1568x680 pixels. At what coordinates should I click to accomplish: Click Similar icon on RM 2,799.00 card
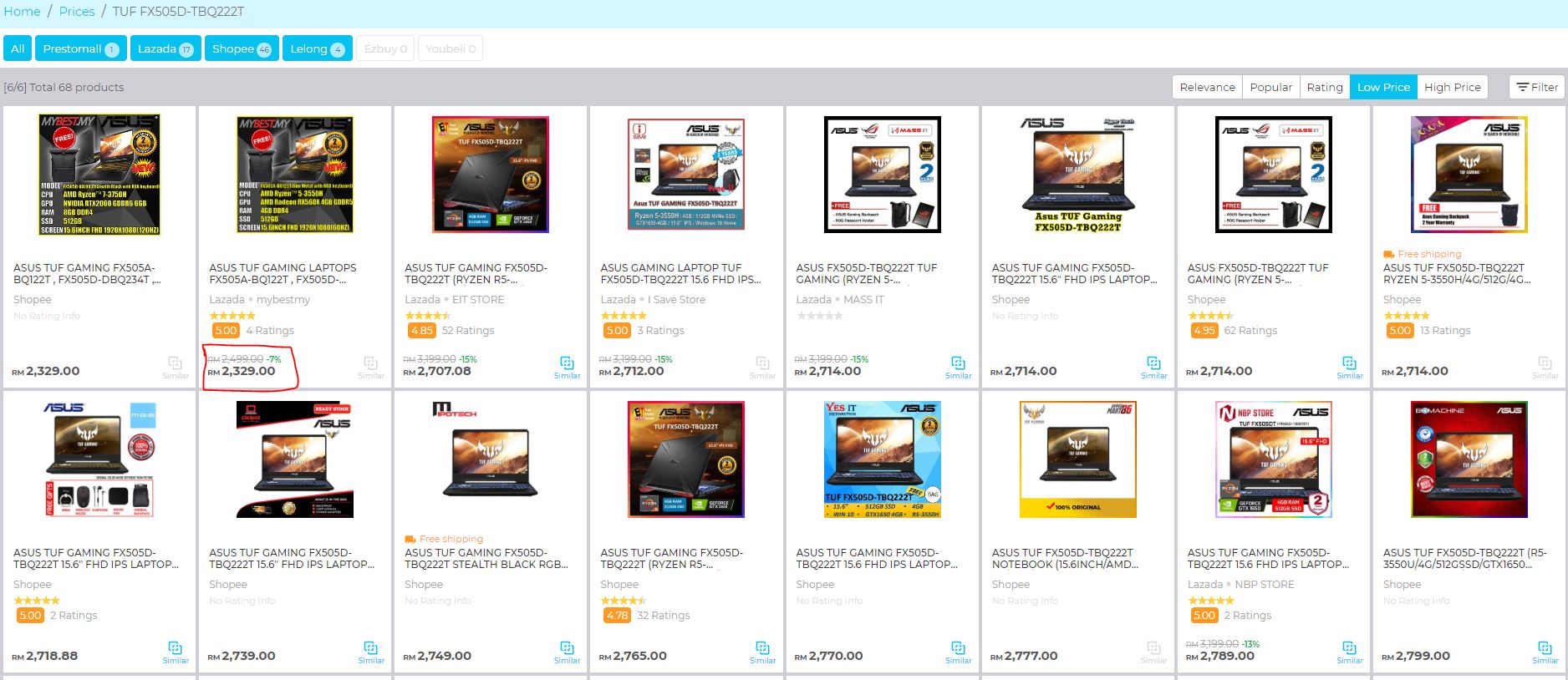coord(1545,652)
